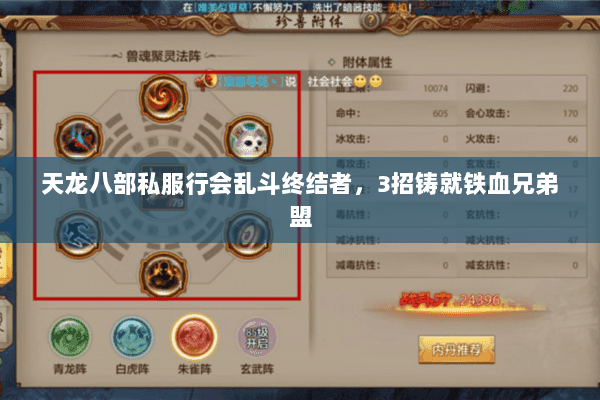Click the article title banner overlay
The height and width of the screenshot is (400, 600).
point(300,200)
